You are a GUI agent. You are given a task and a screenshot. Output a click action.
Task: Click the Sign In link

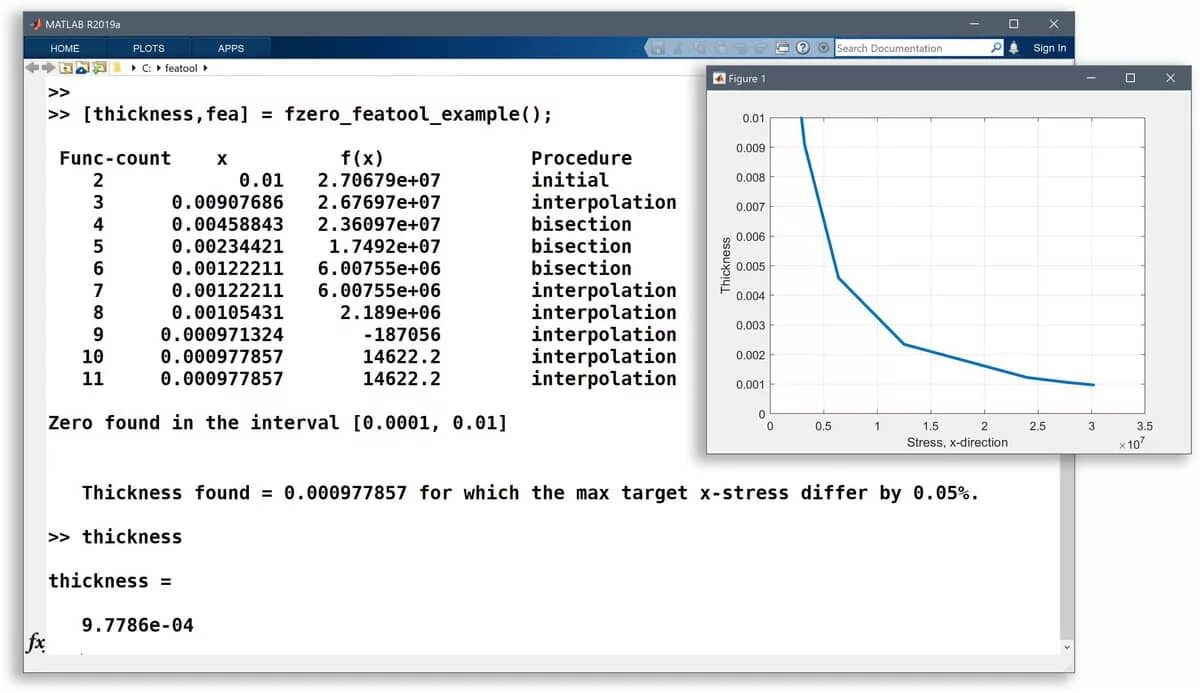click(1049, 48)
